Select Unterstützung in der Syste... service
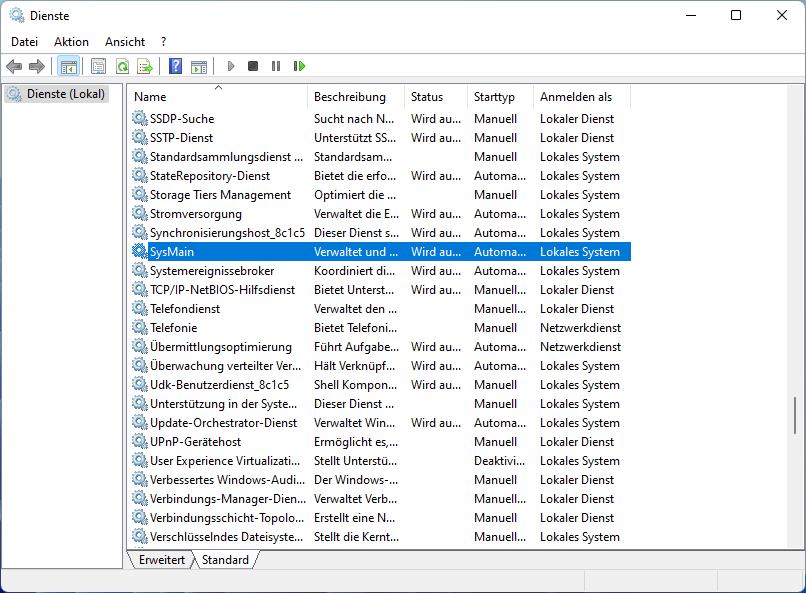This screenshot has height=593, width=806. (380, 404)
